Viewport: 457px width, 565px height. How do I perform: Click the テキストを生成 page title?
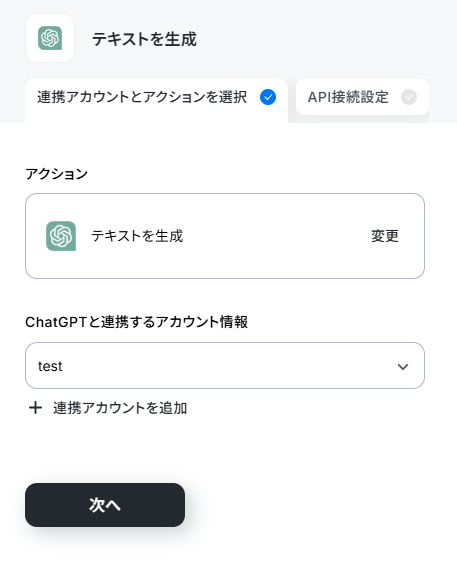pyautogui.click(x=145, y=39)
